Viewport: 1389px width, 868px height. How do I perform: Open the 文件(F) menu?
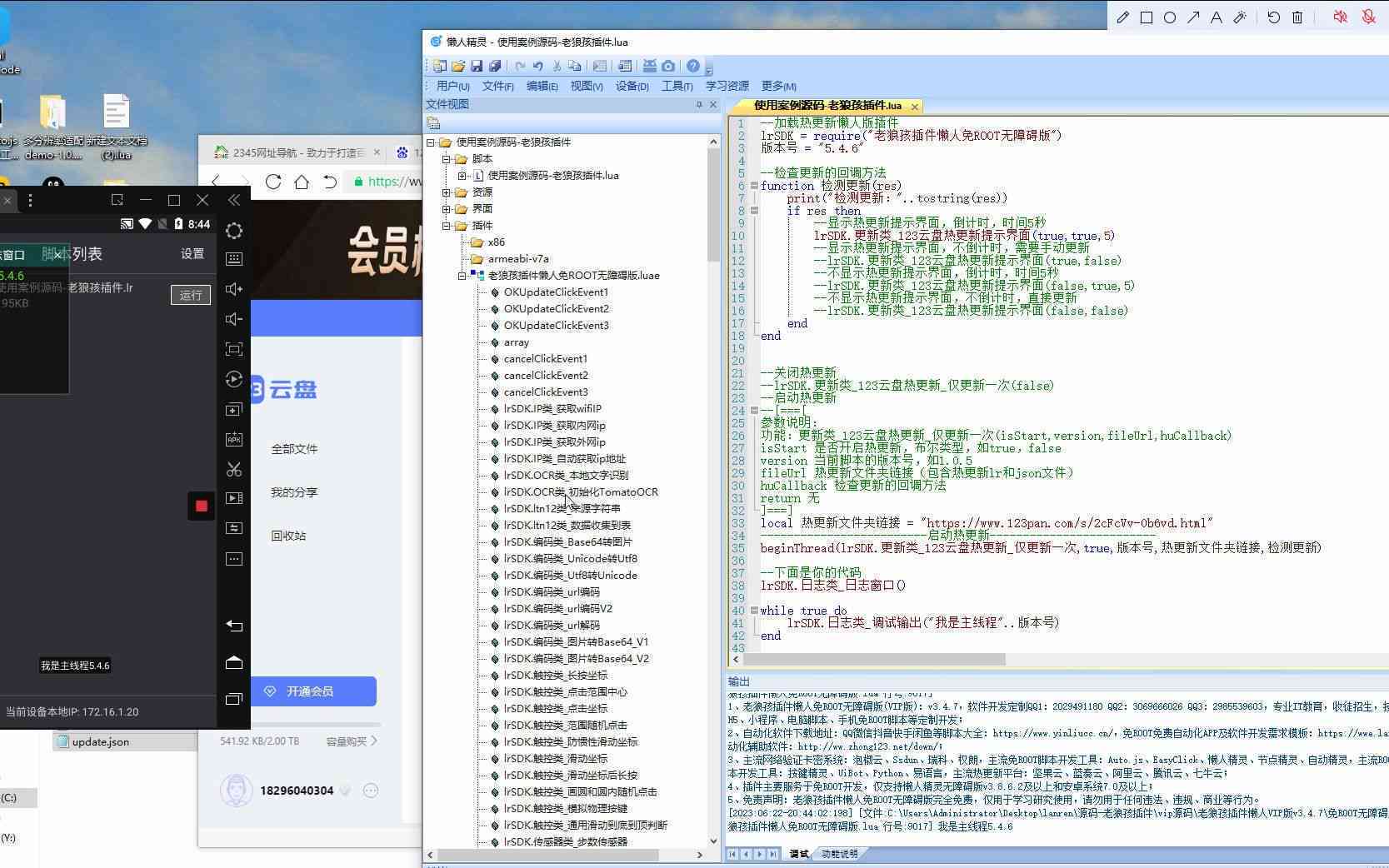(x=497, y=86)
